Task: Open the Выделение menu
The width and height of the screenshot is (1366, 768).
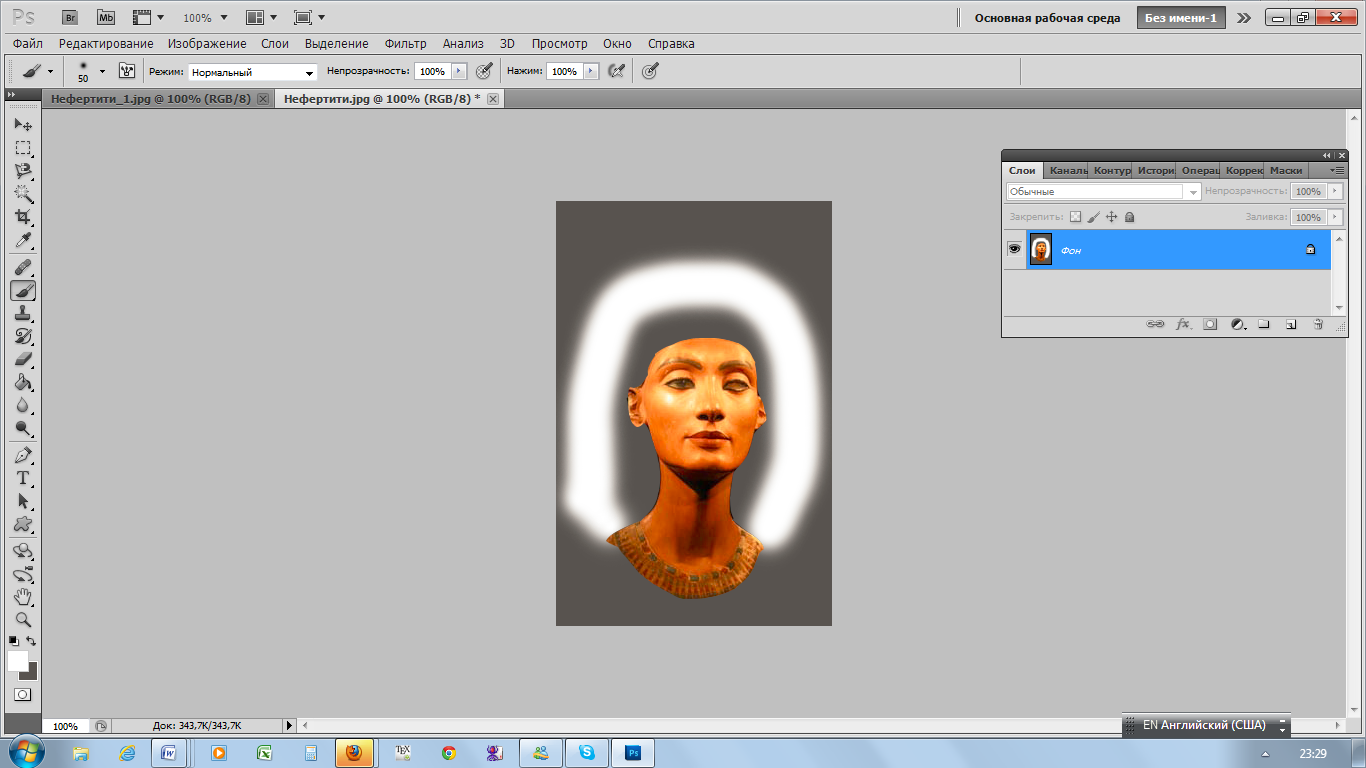Action: point(336,44)
